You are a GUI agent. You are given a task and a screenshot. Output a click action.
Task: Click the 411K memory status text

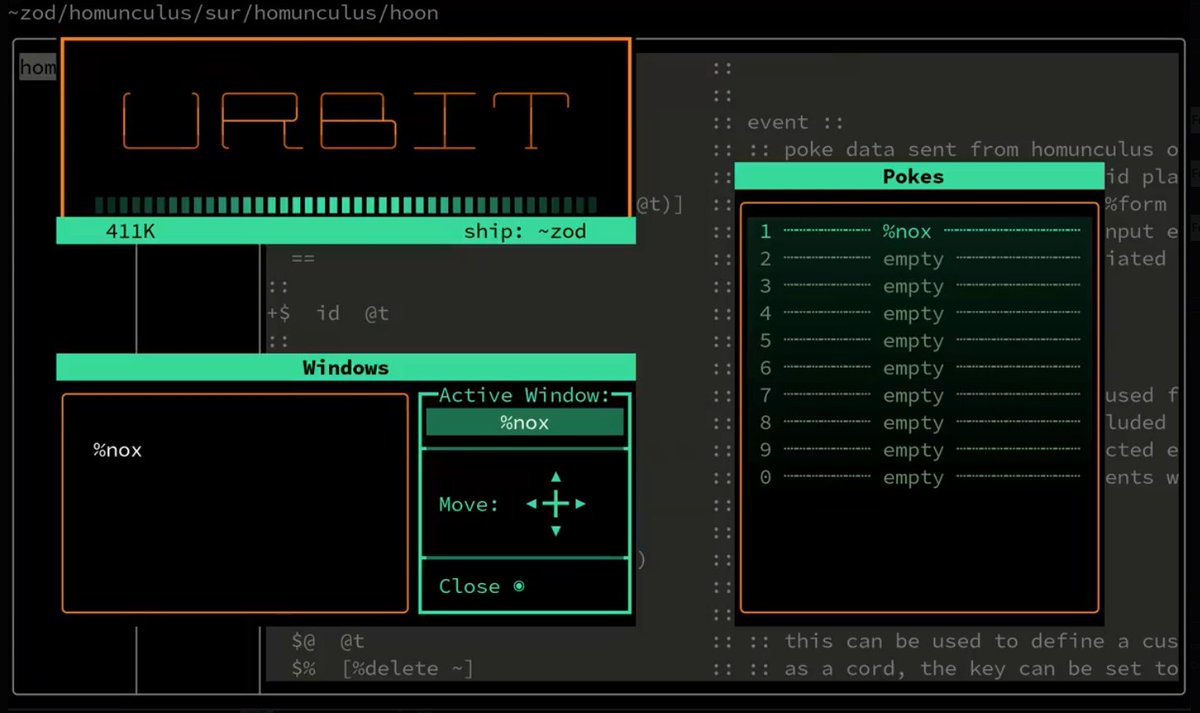[130, 231]
